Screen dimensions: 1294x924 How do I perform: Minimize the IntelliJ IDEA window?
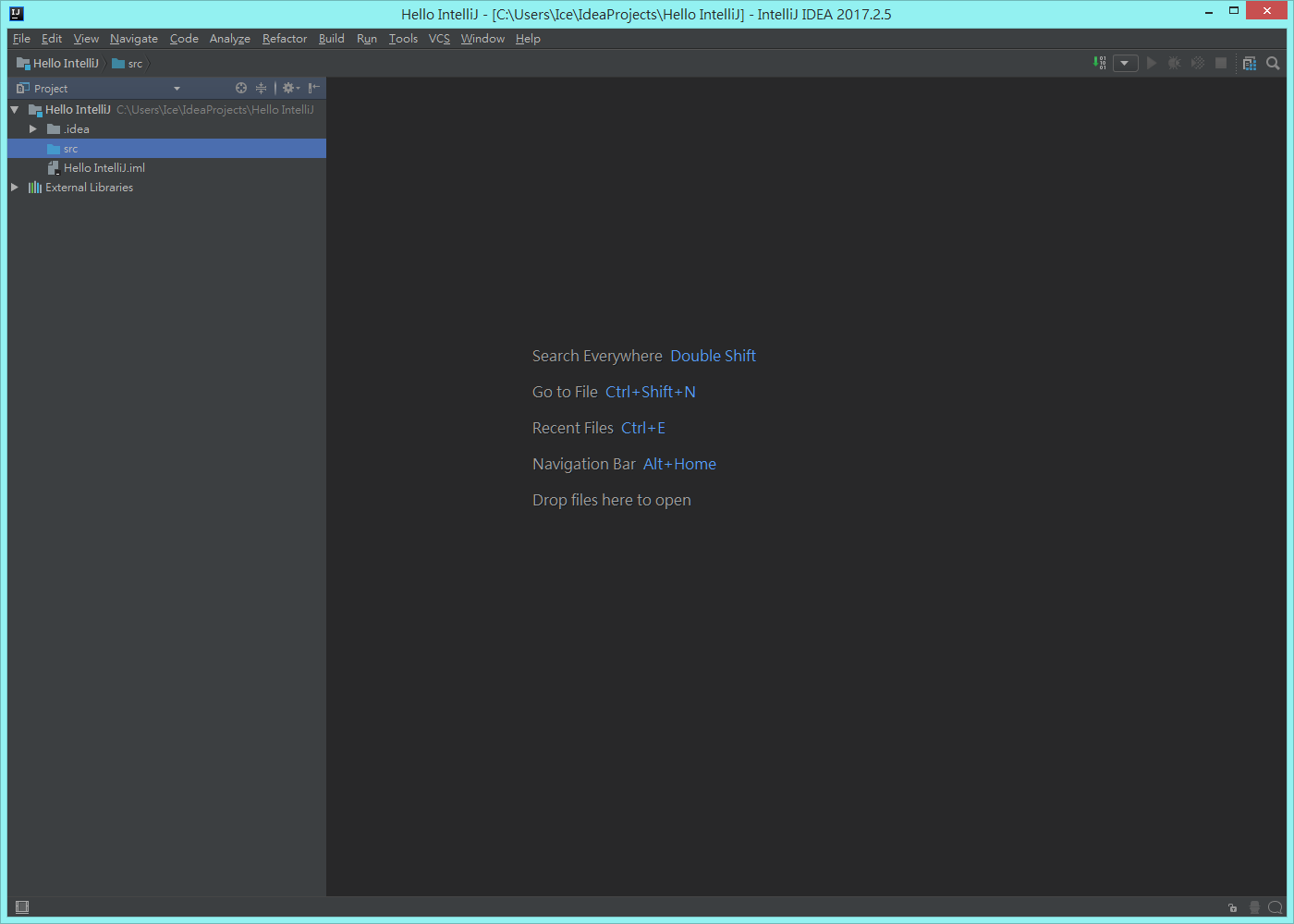1209,12
